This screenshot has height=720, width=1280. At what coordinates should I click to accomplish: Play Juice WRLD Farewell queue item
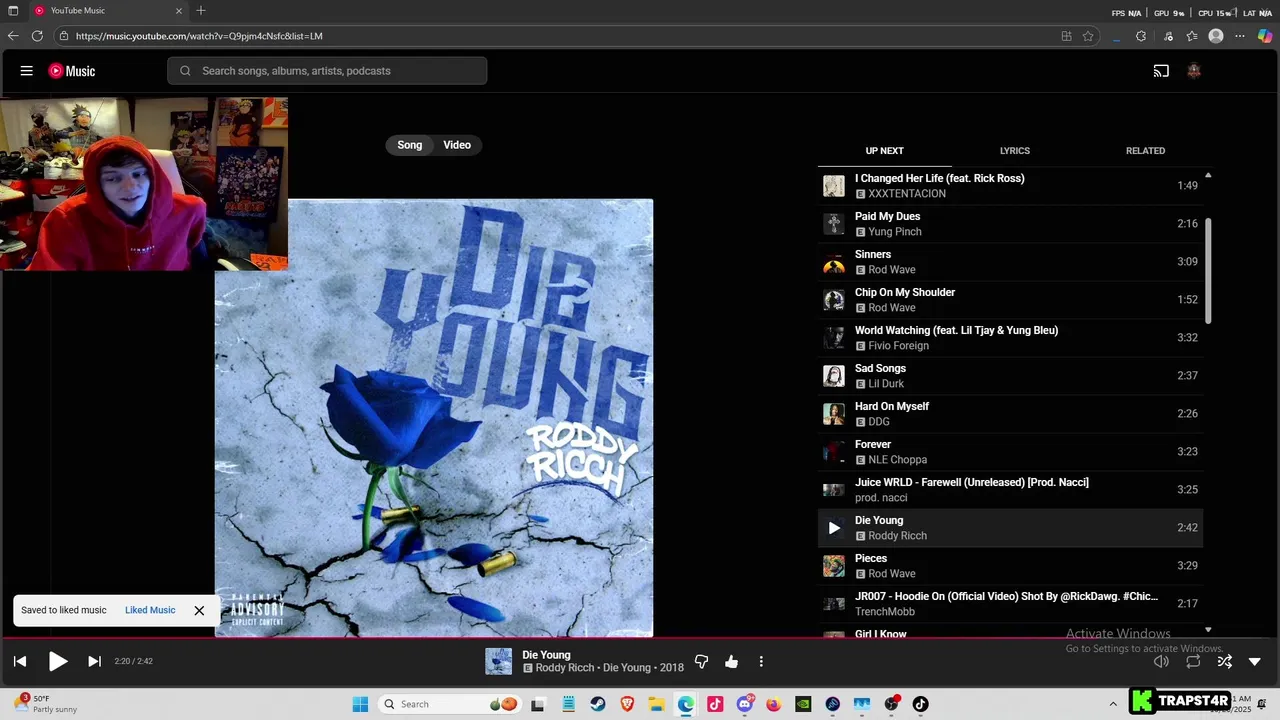1010,490
